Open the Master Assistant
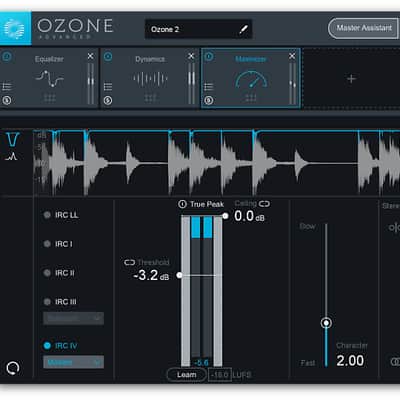This screenshot has width=400, height=400. click(x=364, y=28)
